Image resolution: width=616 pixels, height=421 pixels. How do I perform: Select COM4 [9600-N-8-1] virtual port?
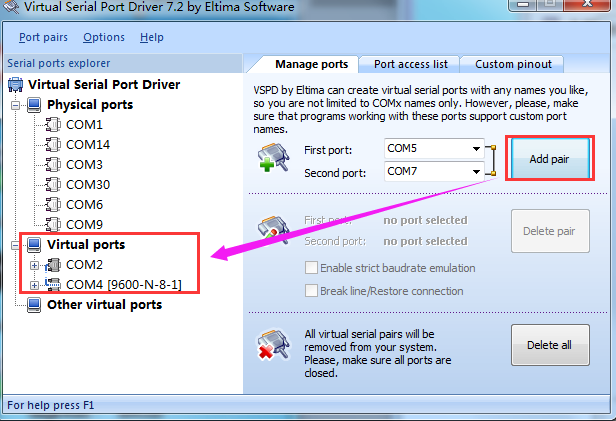click(124, 285)
